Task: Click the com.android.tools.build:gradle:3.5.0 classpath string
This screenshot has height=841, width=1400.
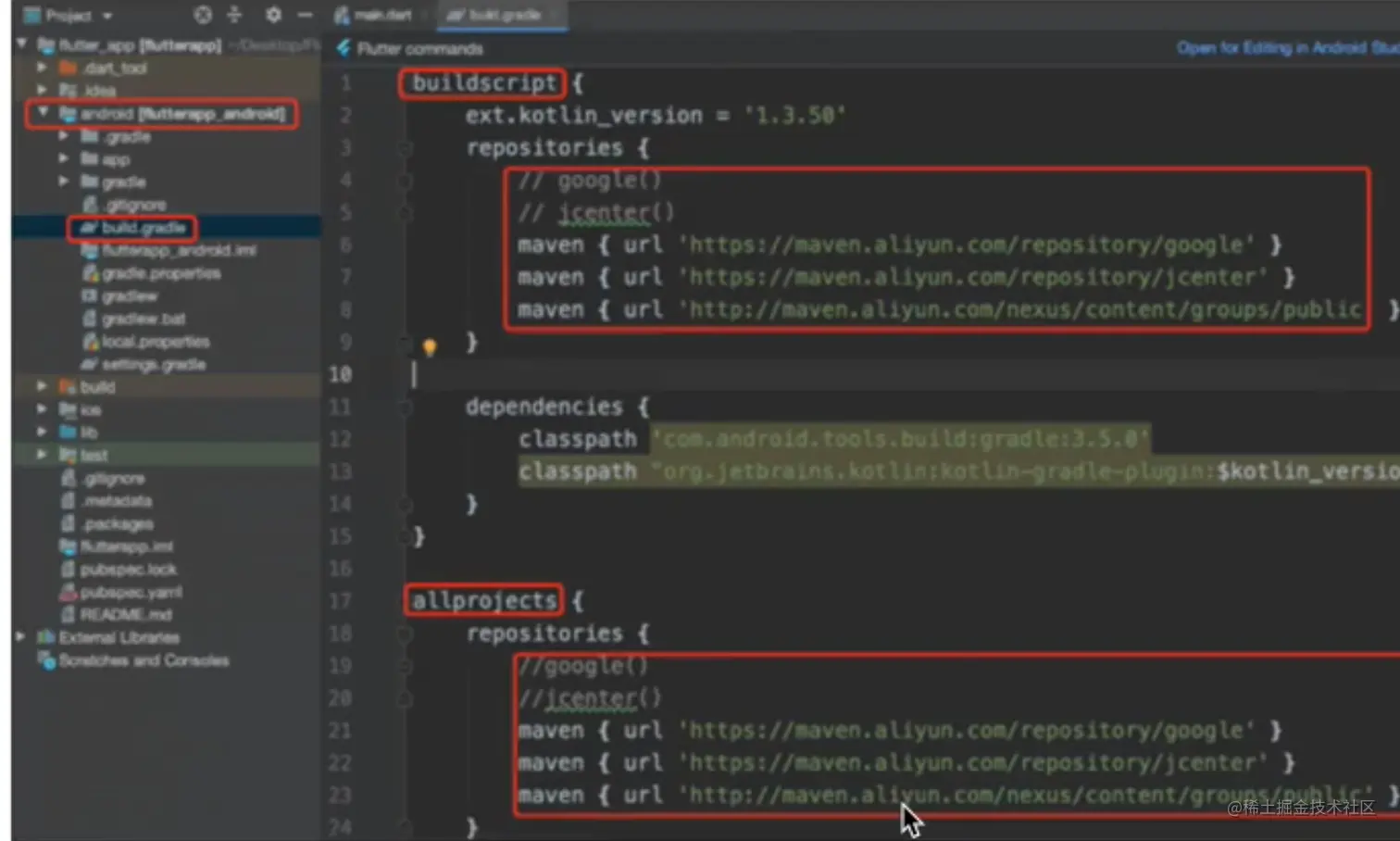Action: pyautogui.click(x=901, y=439)
